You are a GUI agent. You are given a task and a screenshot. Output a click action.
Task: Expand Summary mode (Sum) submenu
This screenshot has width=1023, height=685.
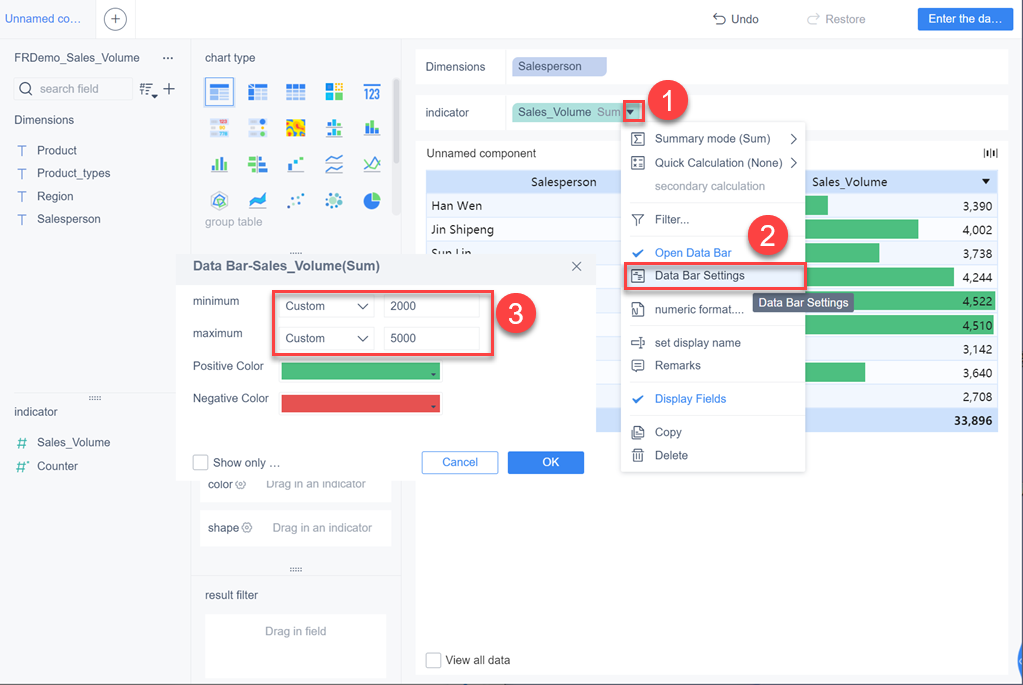pyautogui.click(x=713, y=139)
